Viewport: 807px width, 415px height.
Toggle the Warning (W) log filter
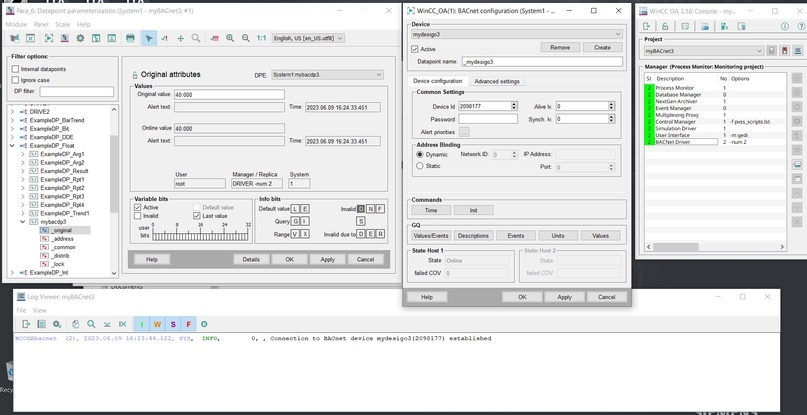157,324
